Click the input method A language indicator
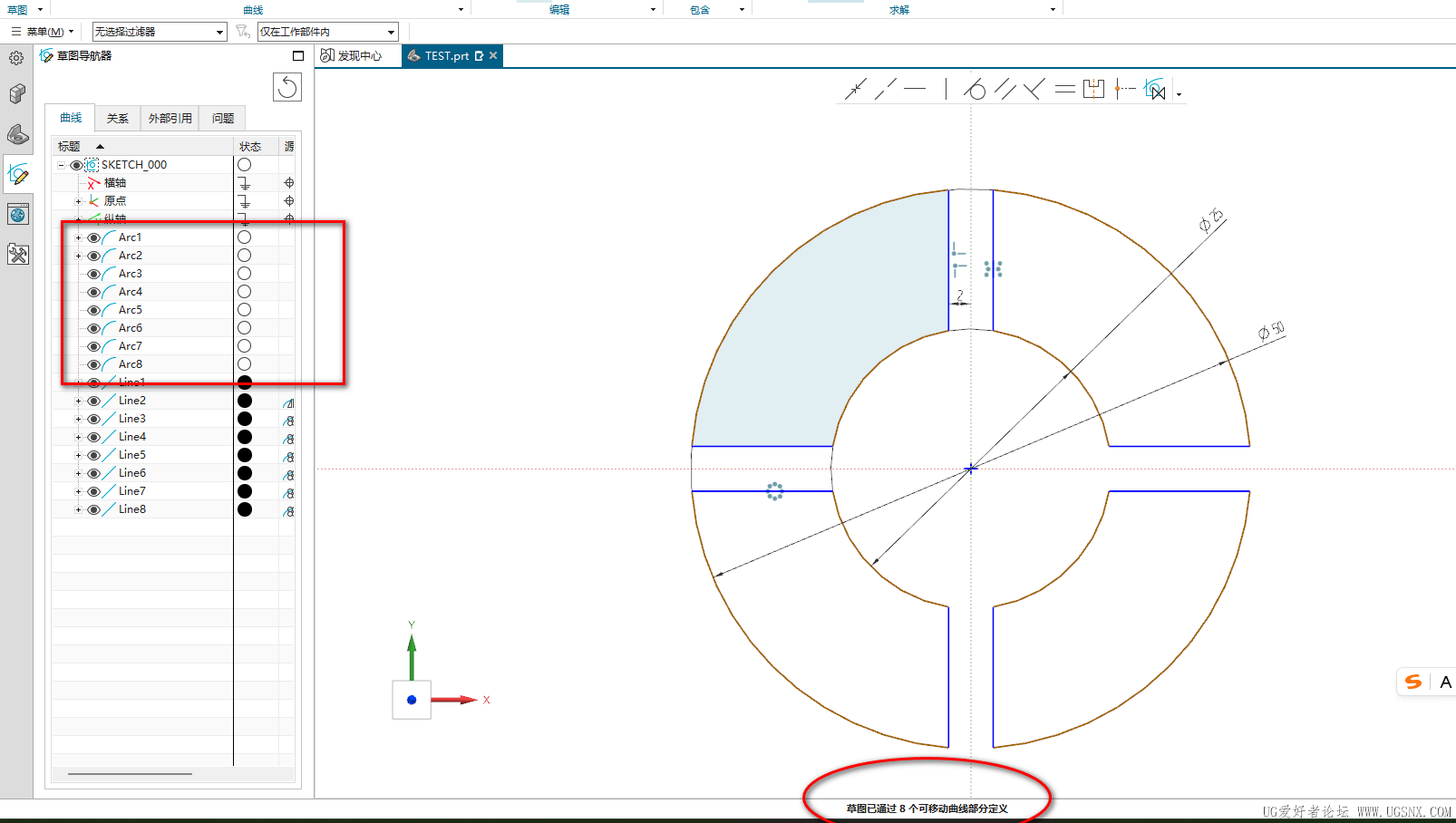1456x823 pixels. (1446, 682)
